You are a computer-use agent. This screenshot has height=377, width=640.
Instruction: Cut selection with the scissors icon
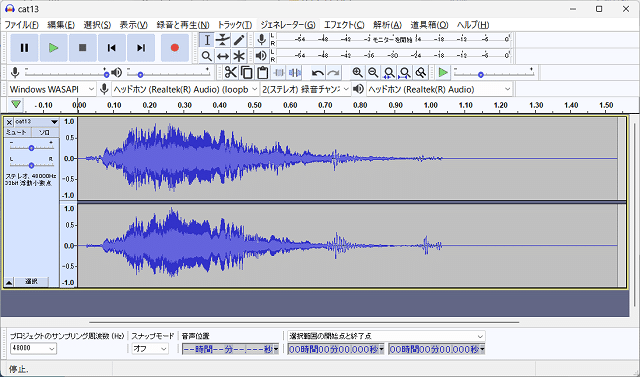[x=231, y=73]
